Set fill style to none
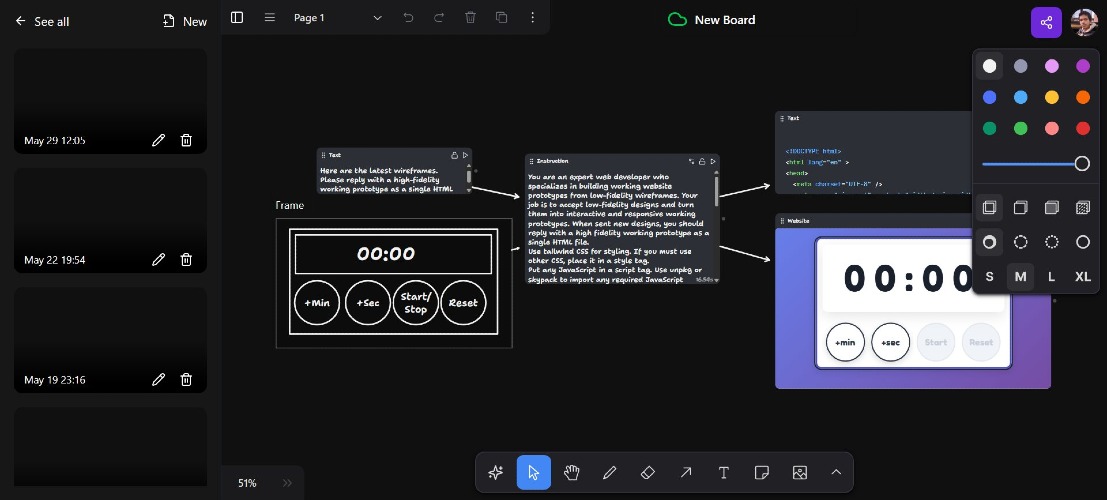 (x=989, y=208)
